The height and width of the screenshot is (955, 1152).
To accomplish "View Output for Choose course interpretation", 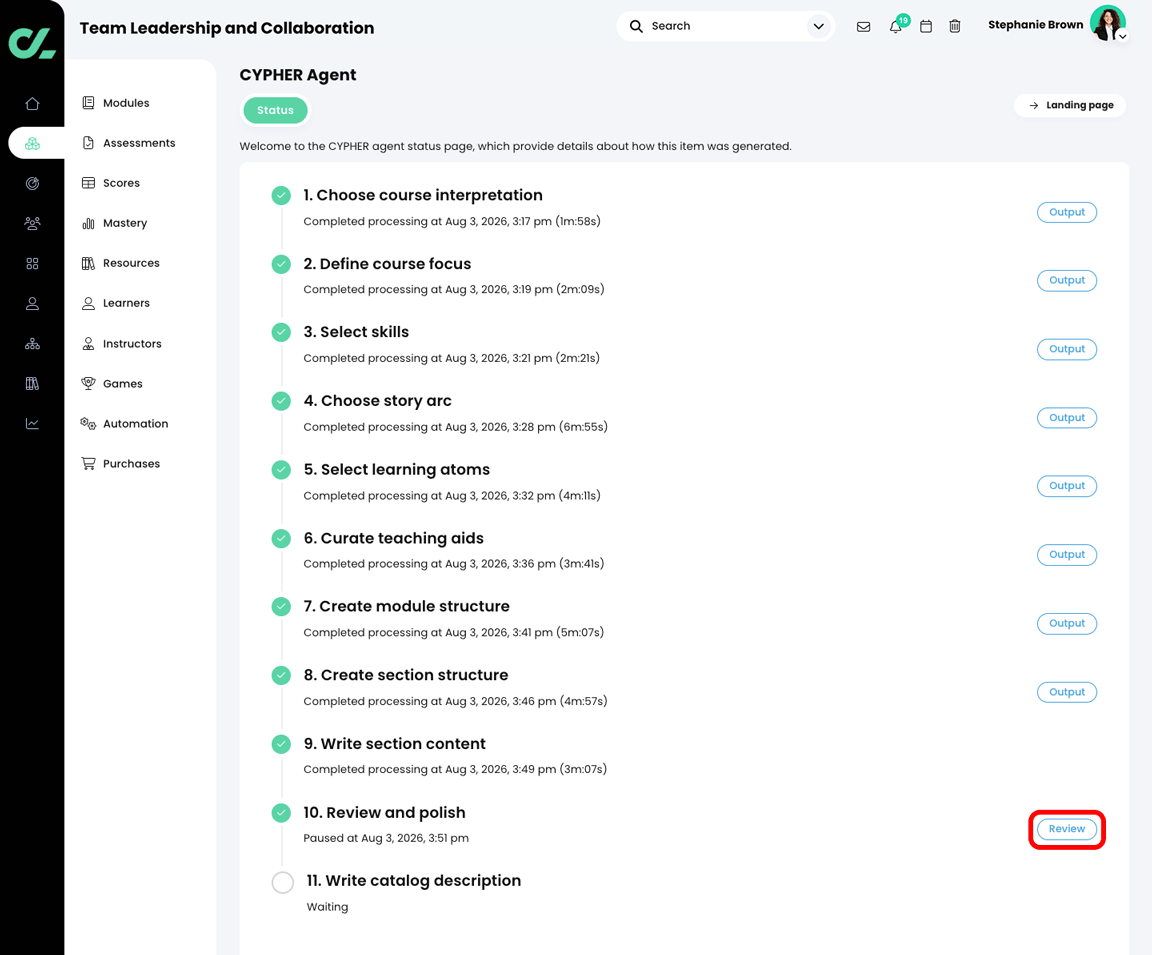I will [1067, 212].
